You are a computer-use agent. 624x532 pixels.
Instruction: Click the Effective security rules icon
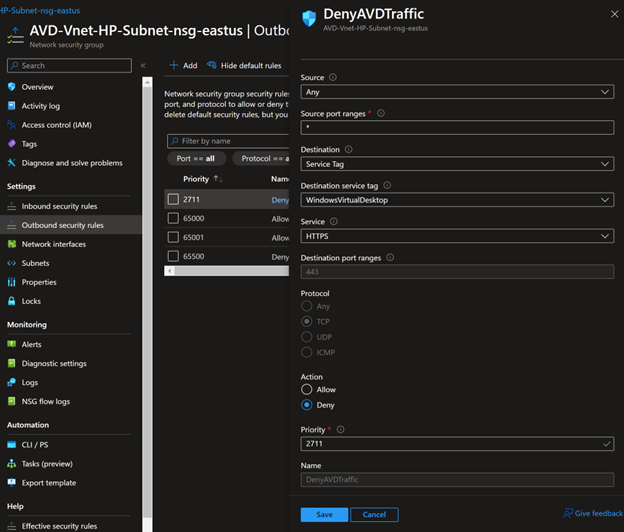pyautogui.click(x=12, y=526)
